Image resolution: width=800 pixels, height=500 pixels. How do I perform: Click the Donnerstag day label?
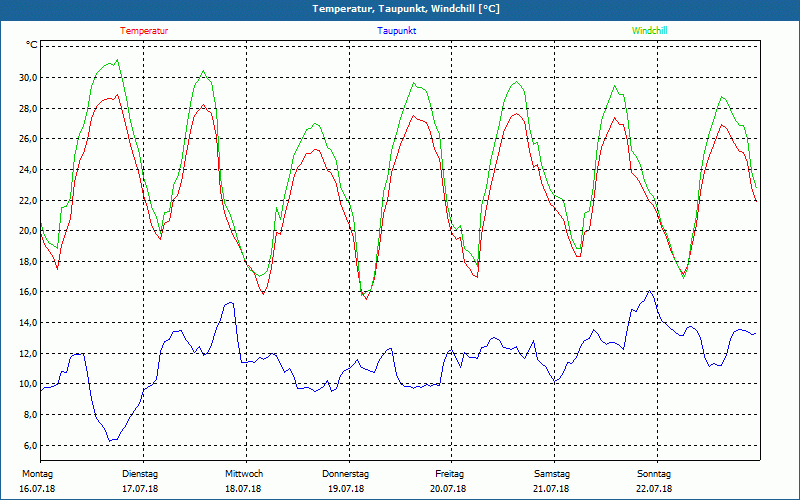345,474
